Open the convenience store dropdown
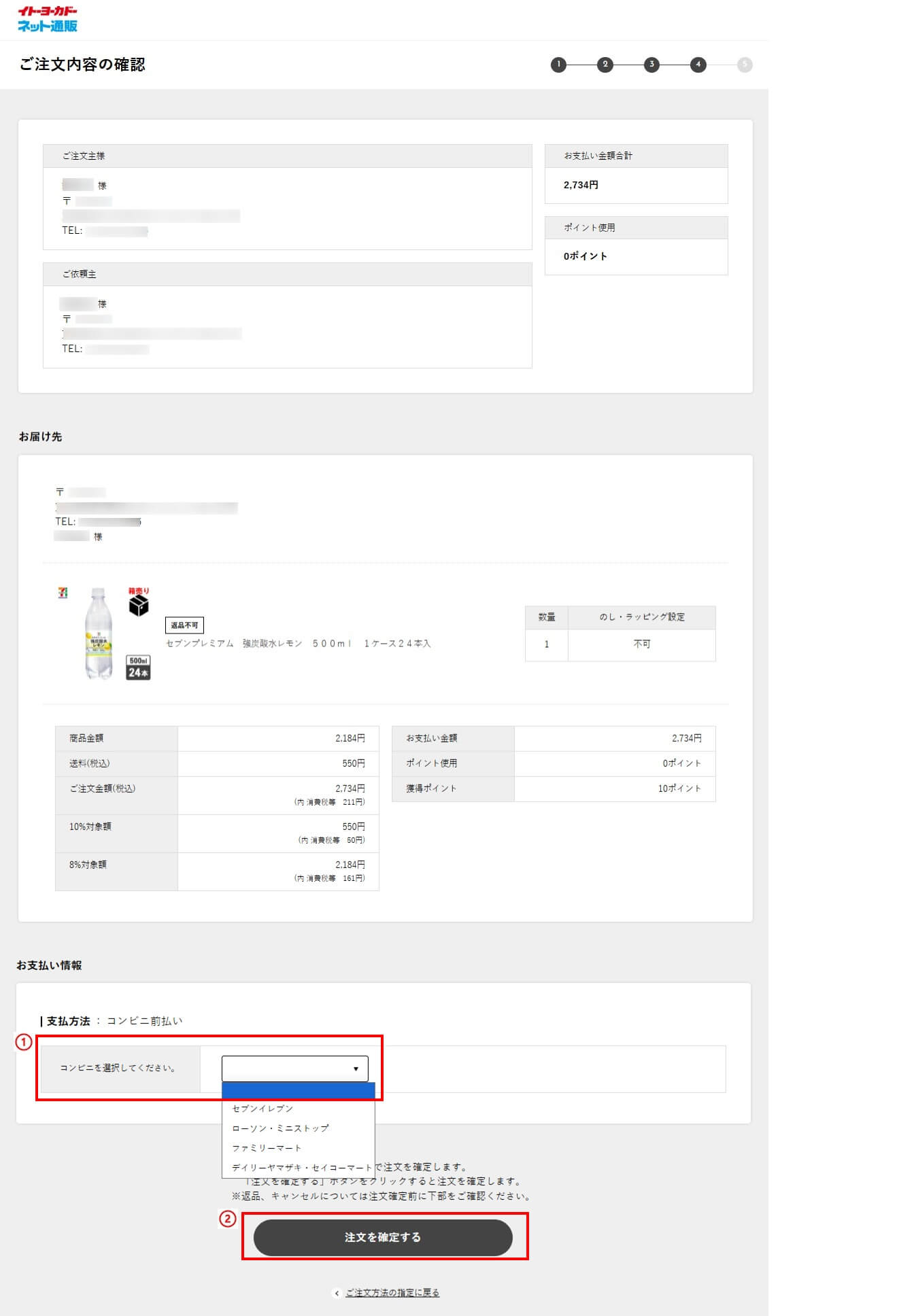The height and width of the screenshot is (1316, 916). pos(294,1069)
